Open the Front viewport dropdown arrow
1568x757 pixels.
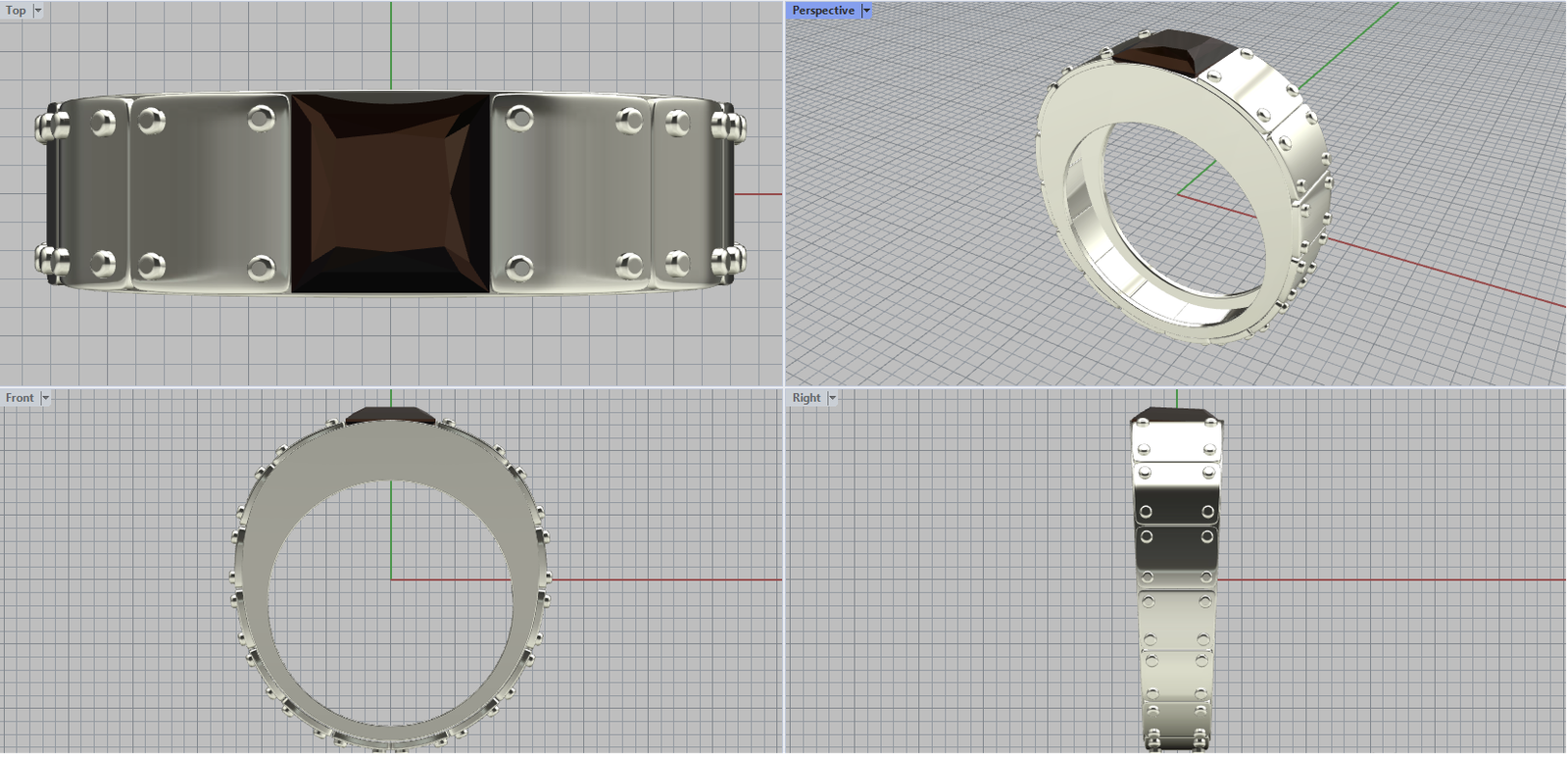pos(45,398)
